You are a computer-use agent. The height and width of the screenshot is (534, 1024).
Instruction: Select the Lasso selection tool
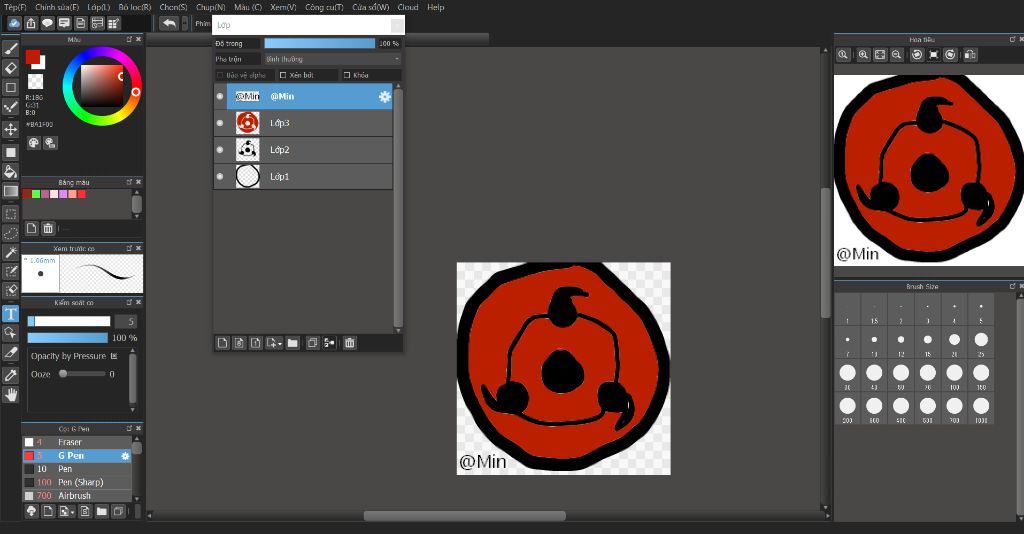click(x=10, y=233)
